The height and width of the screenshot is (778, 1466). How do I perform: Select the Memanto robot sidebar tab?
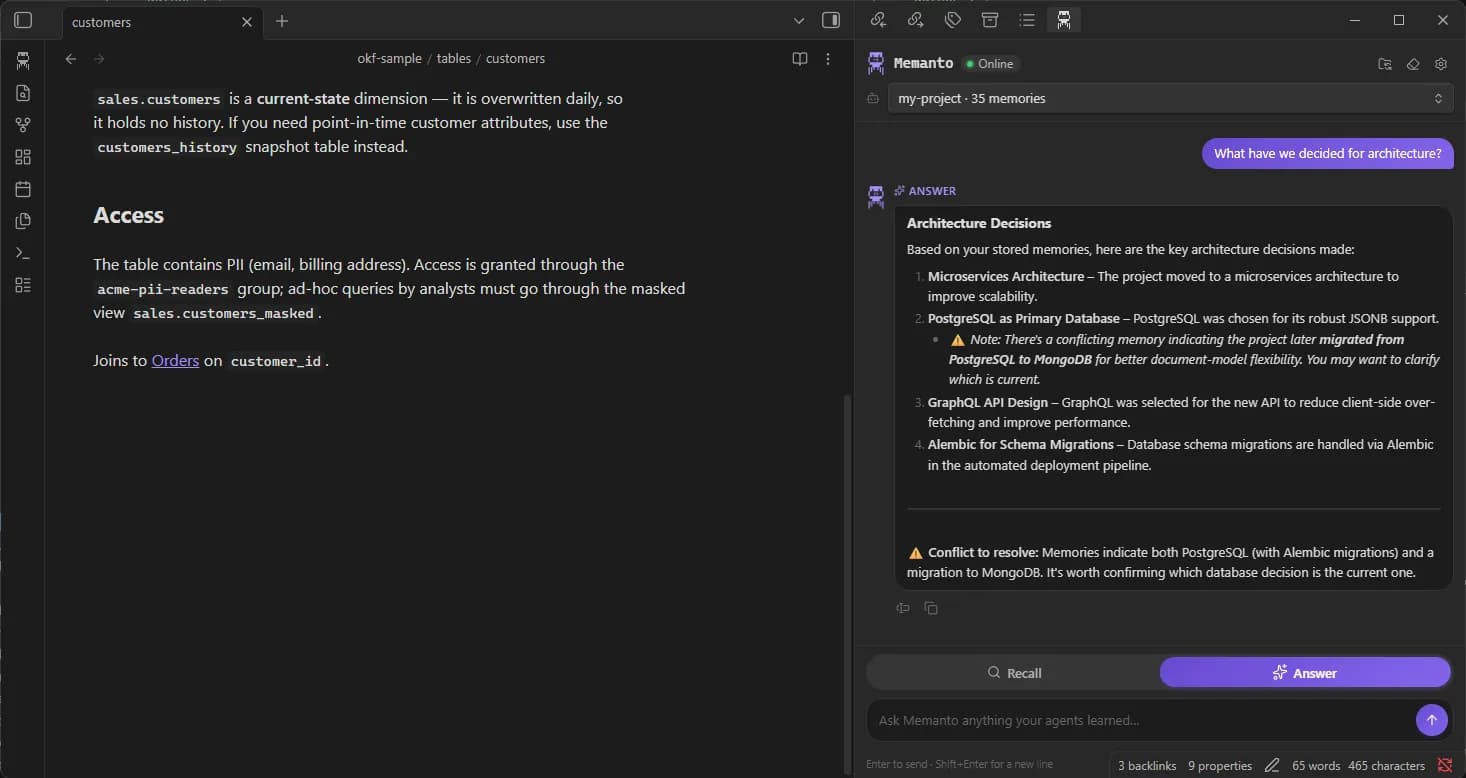pos(1064,20)
